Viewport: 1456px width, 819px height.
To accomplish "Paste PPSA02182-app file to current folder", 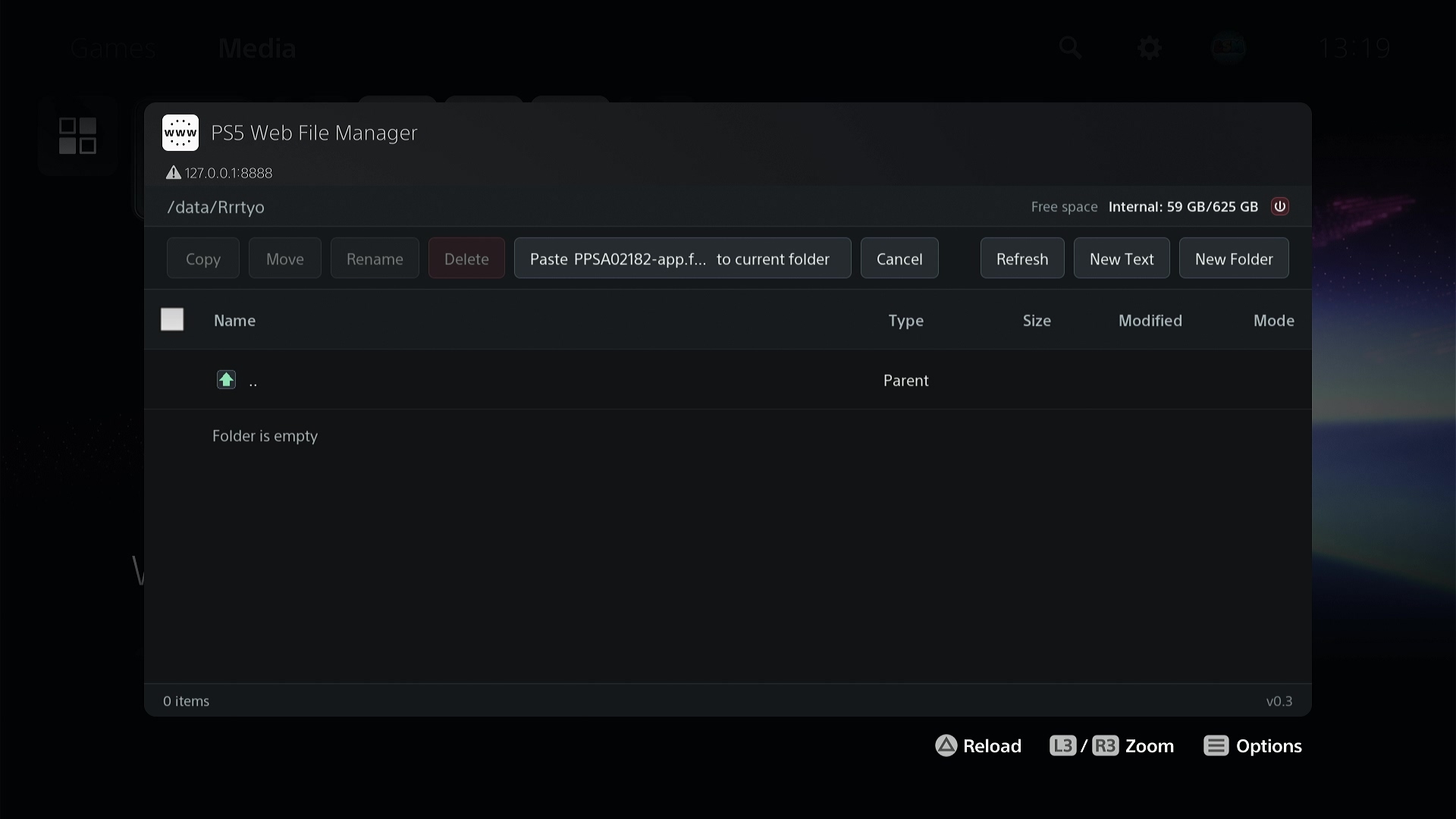I will 682,258.
